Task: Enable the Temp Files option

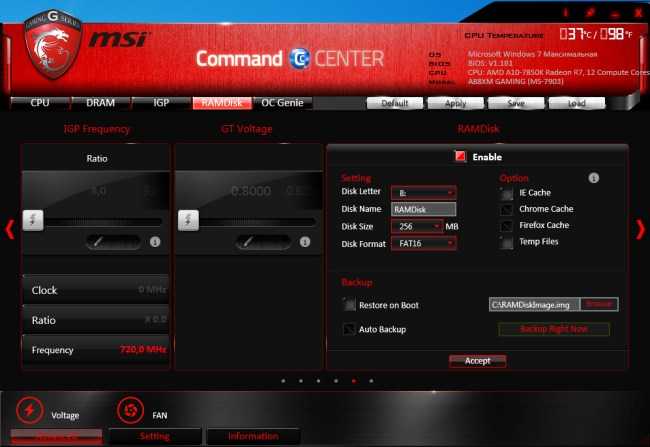Action: point(506,242)
